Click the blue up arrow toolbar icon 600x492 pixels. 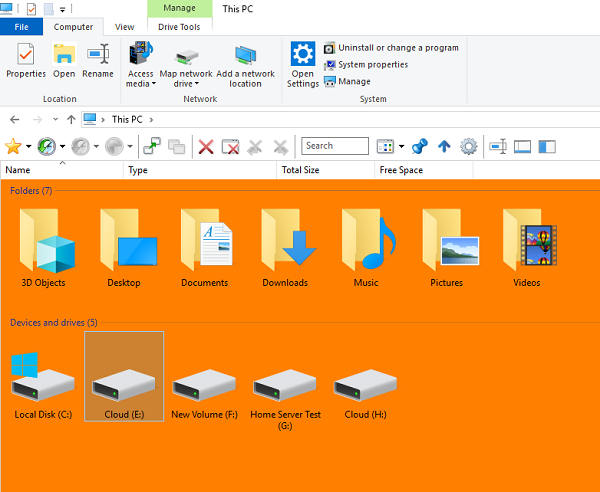(x=444, y=147)
